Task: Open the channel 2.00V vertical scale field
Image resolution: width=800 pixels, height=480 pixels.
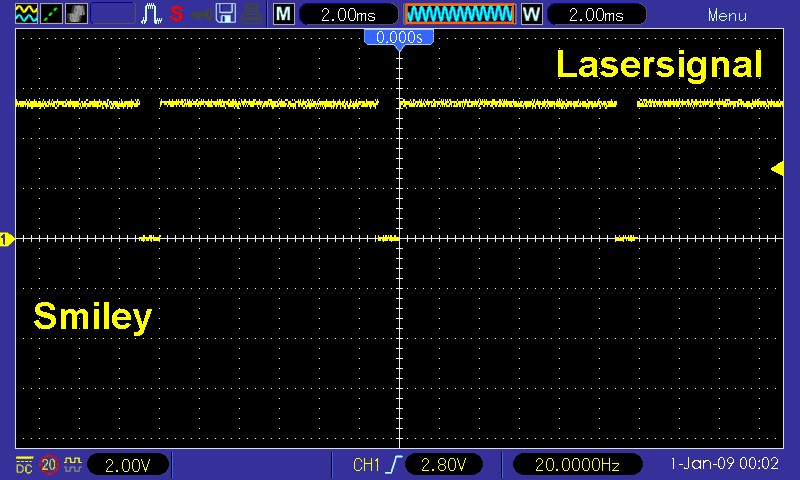Action: point(128,464)
